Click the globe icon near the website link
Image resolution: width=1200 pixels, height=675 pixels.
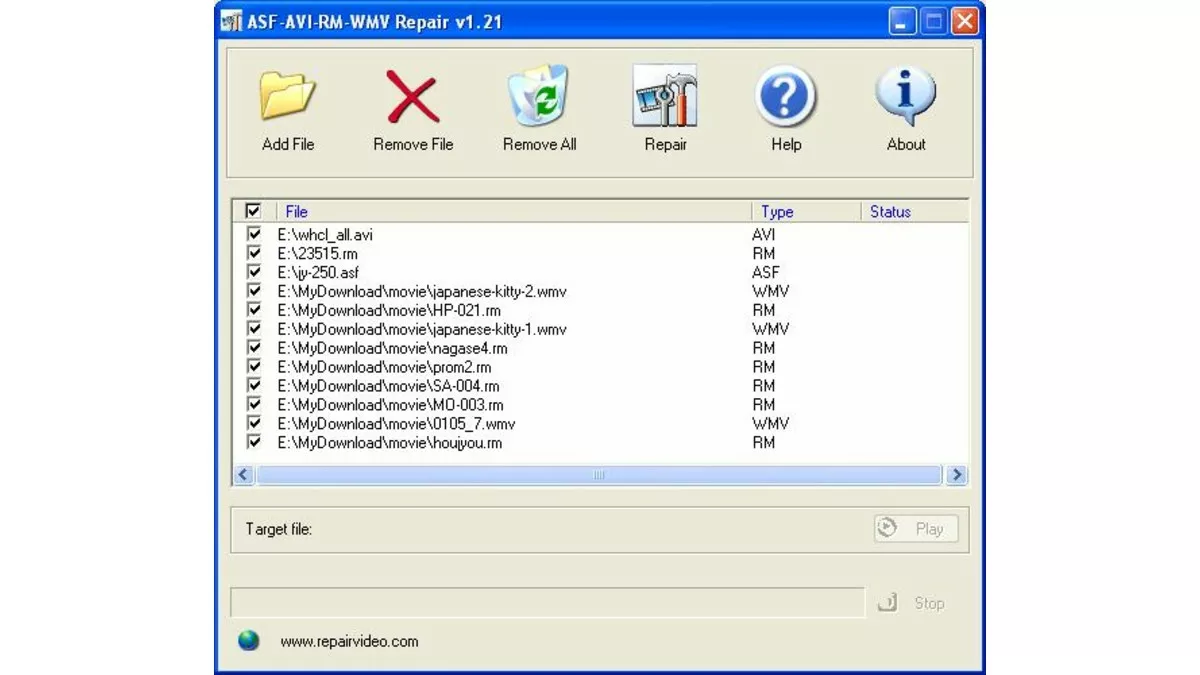247,641
